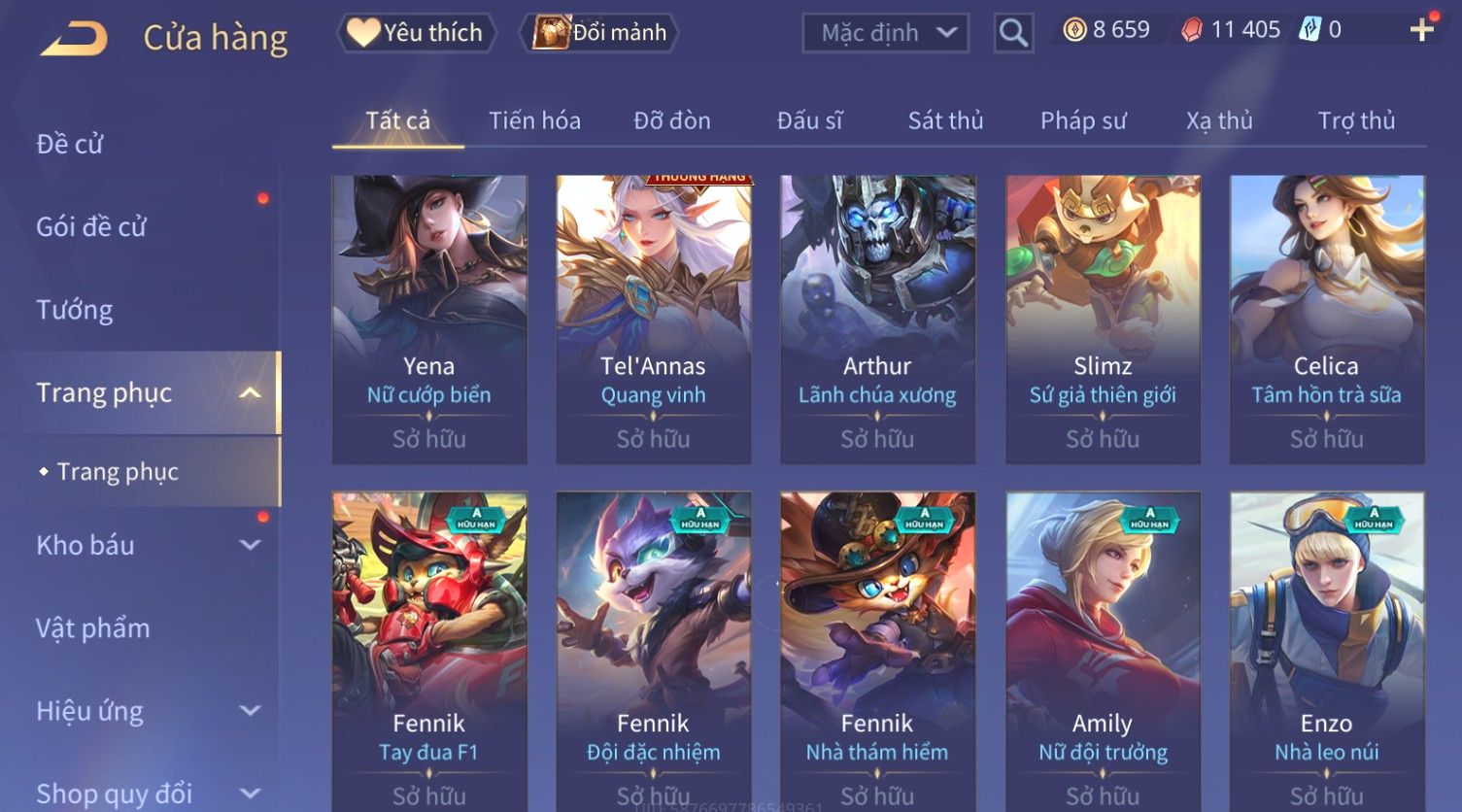The height and width of the screenshot is (812, 1462).
Task: Switch to the Pháp sư tab
Action: tap(1083, 120)
